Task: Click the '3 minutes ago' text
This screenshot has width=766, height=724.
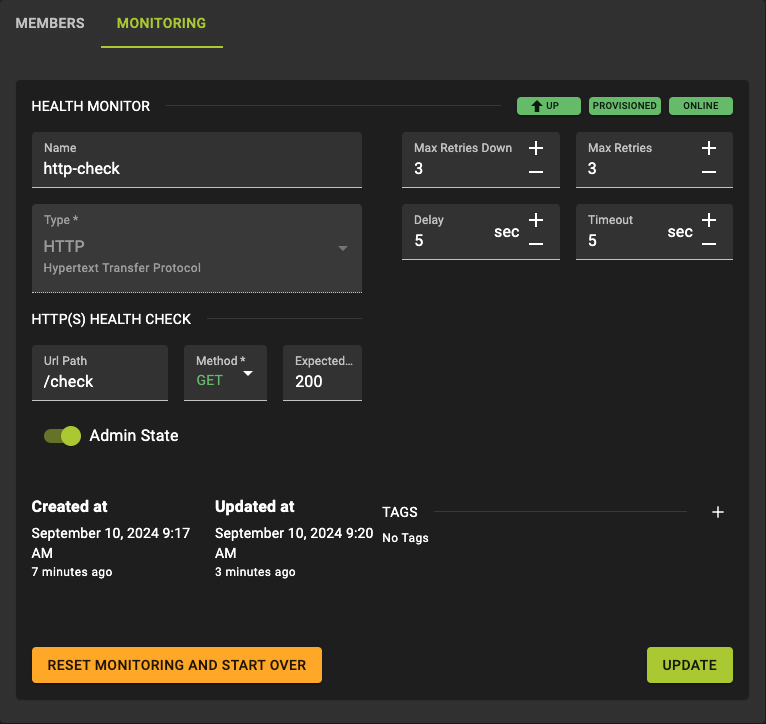Action: click(x=255, y=572)
